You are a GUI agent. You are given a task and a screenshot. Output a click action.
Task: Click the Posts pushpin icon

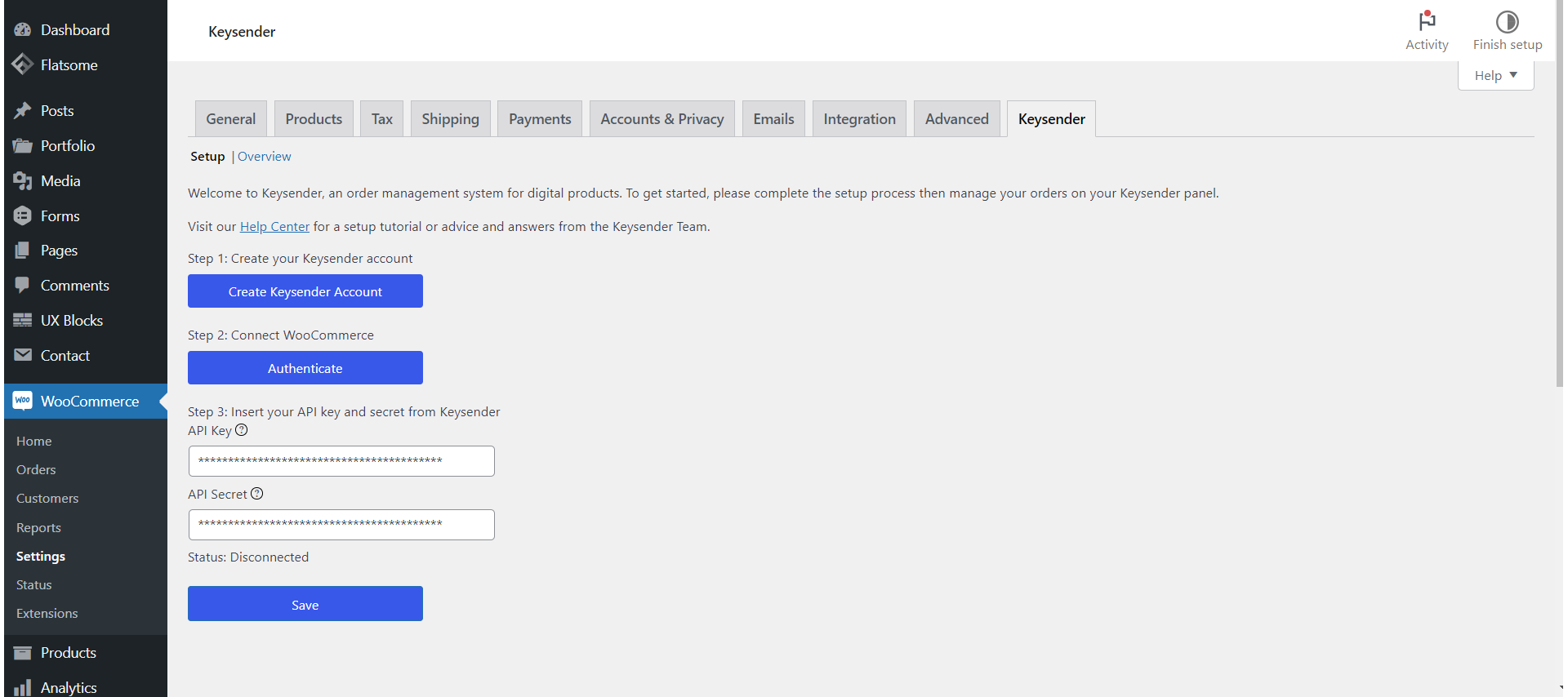point(23,110)
